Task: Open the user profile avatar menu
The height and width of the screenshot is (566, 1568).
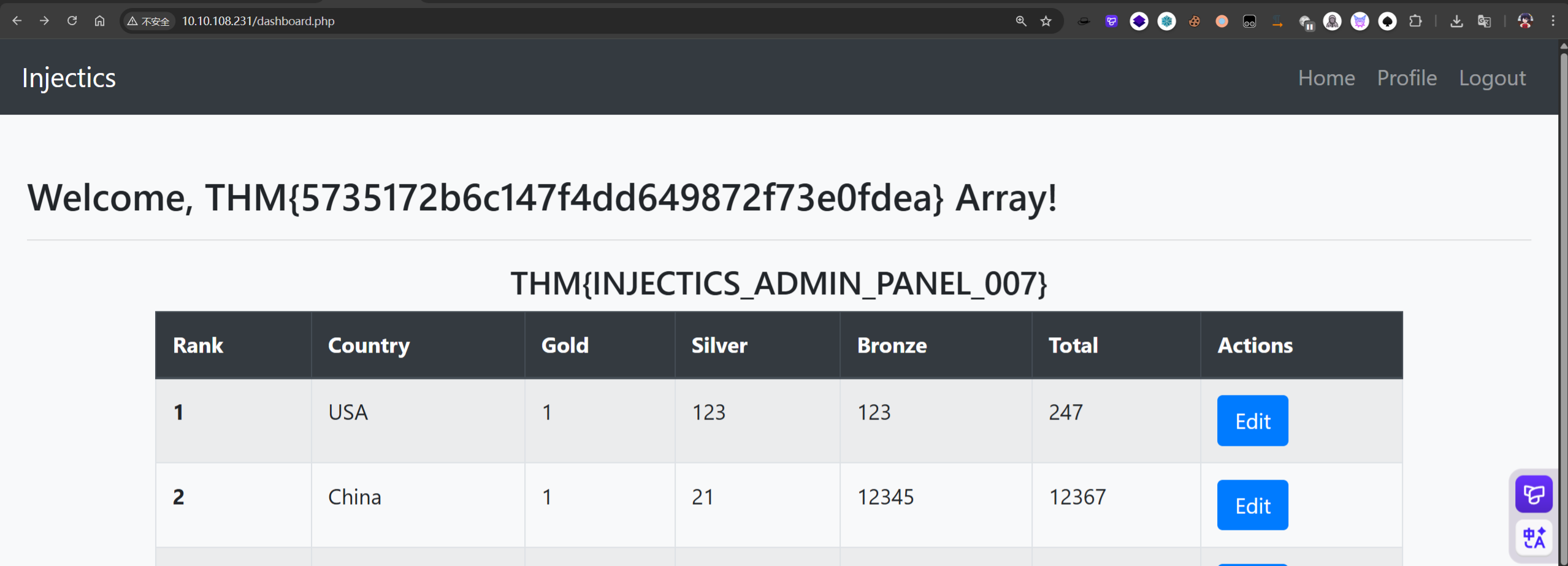Action: click(x=1525, y=21)
